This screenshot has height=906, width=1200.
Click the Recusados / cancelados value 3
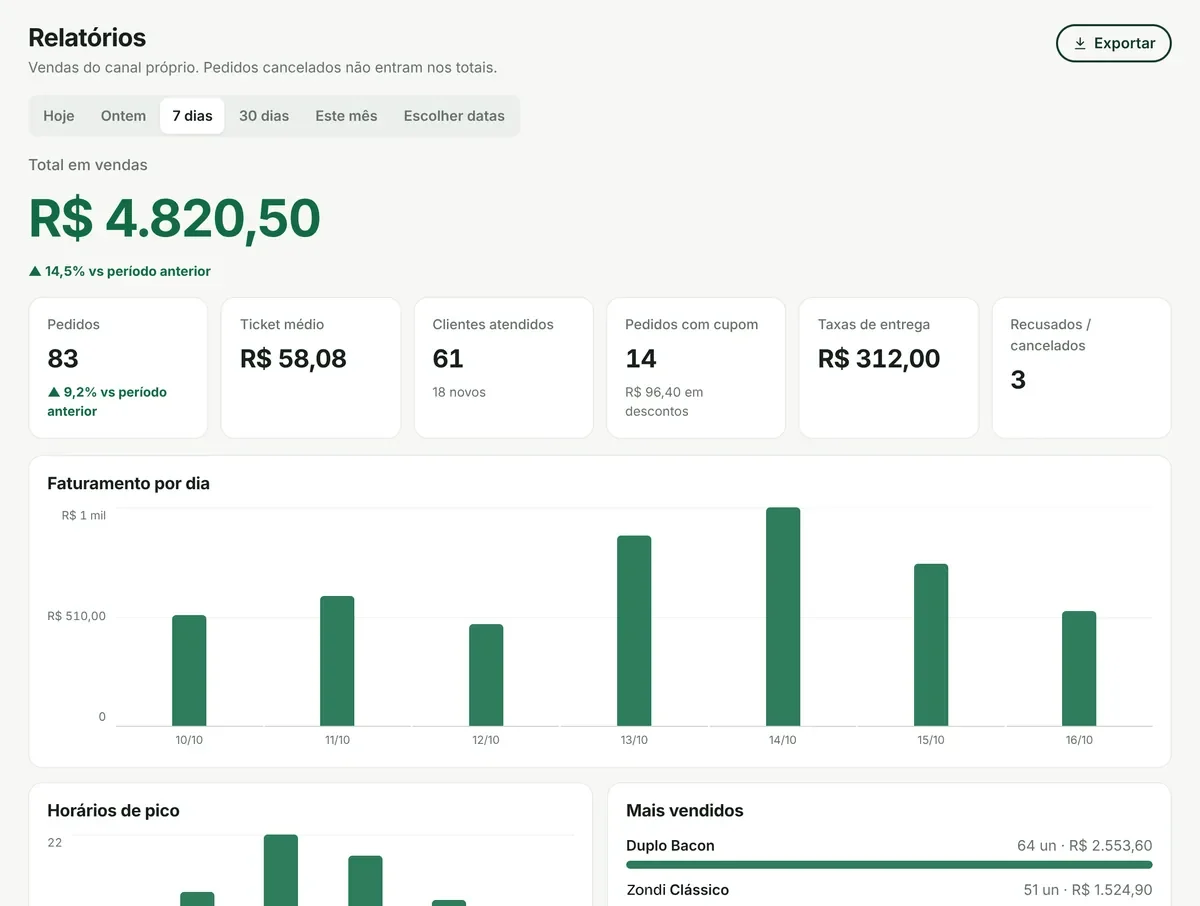tap(1018, 379)
